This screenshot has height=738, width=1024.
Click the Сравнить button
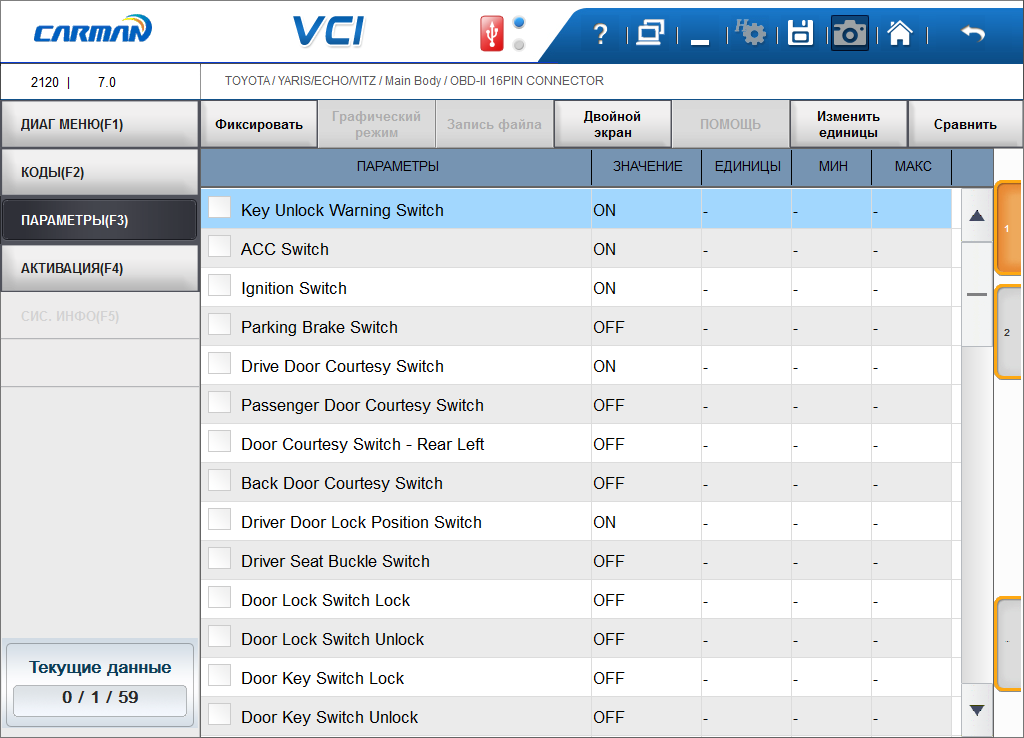(965, 124)
